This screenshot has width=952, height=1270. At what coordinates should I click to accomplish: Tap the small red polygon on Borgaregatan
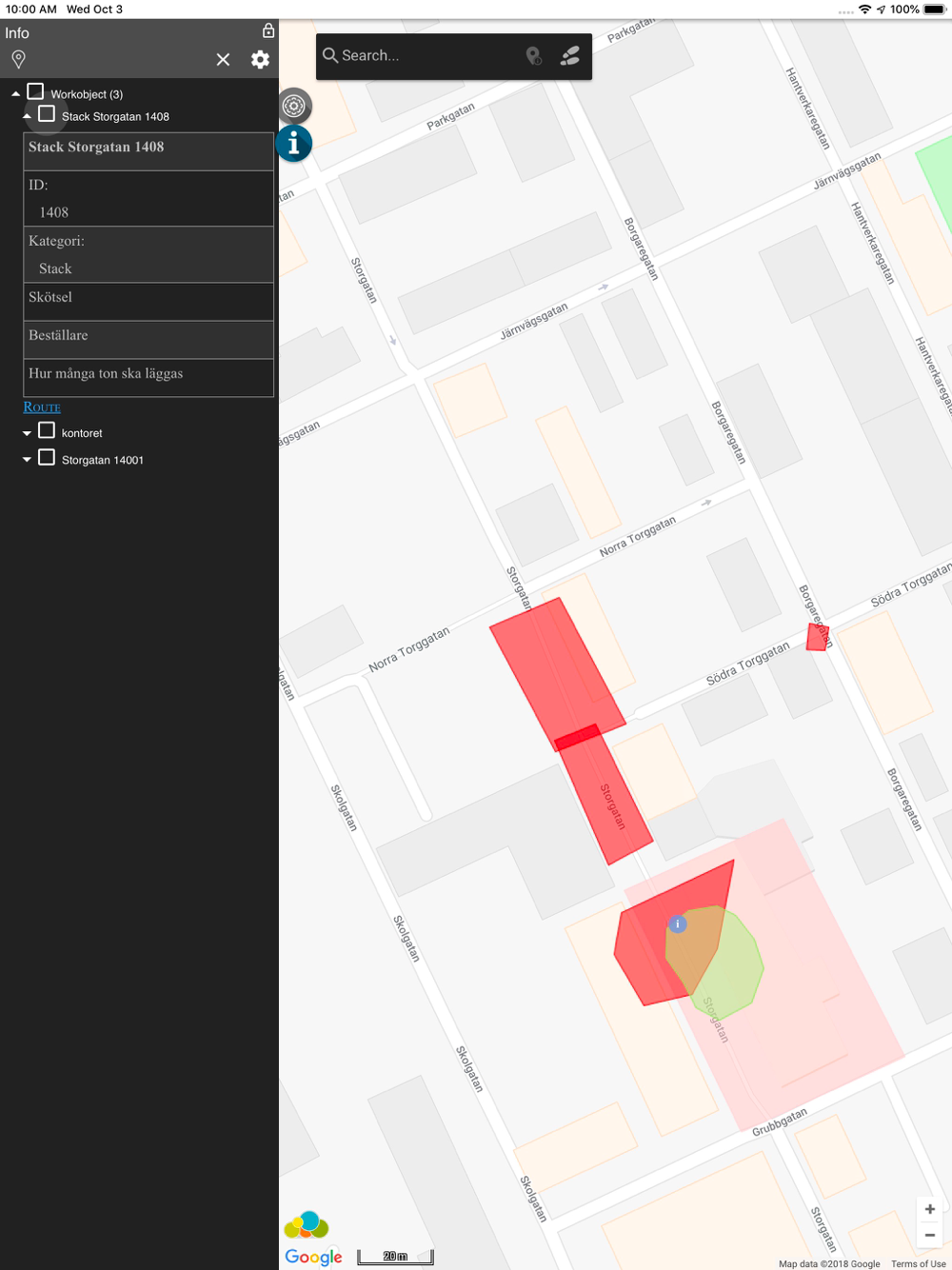(817, 637)
